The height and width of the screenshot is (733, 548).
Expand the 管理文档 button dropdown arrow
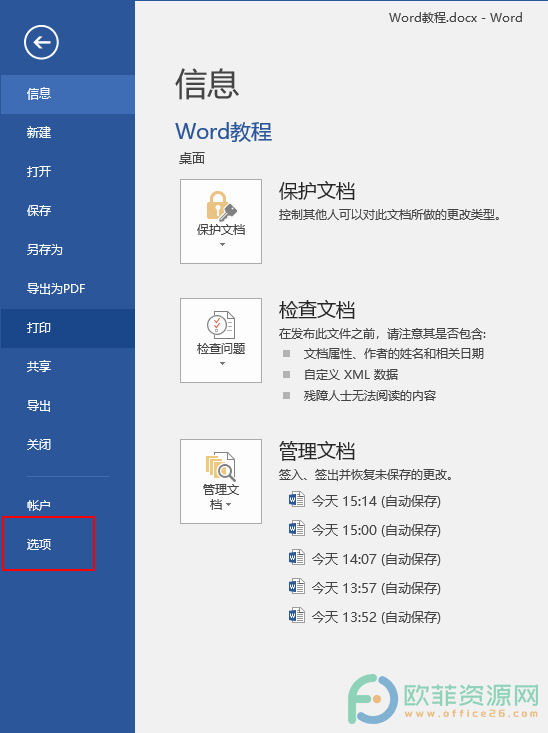(x=228, y=504)
